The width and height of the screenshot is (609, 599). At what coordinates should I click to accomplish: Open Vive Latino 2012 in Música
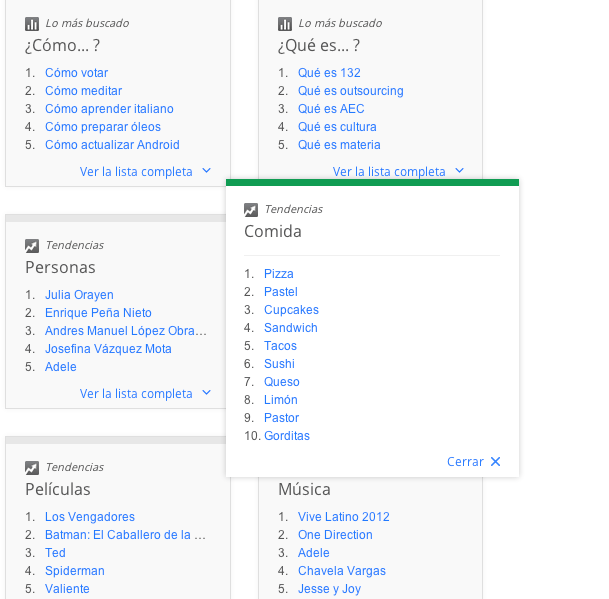[344, 517]
